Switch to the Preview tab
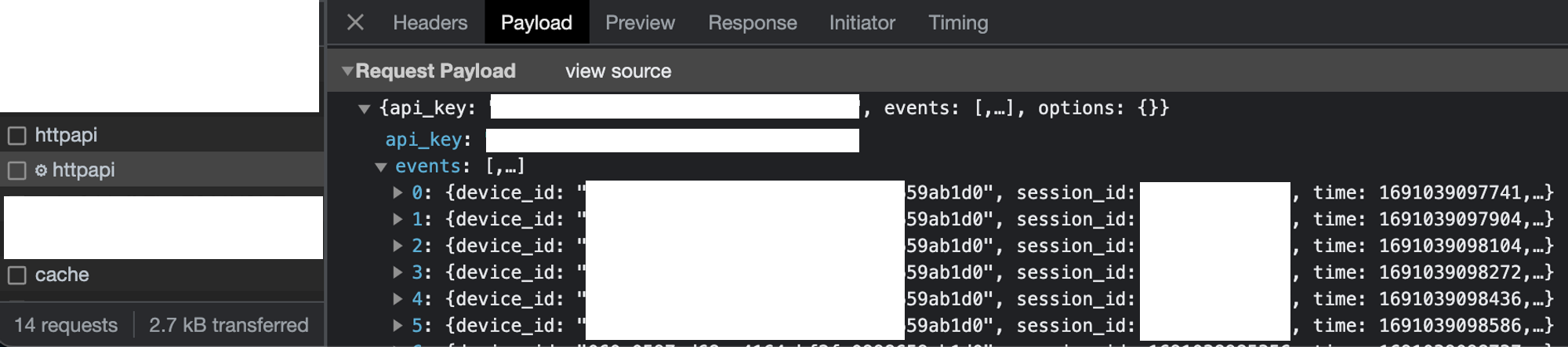1568x347 pixels. click(x=640, y=23)
